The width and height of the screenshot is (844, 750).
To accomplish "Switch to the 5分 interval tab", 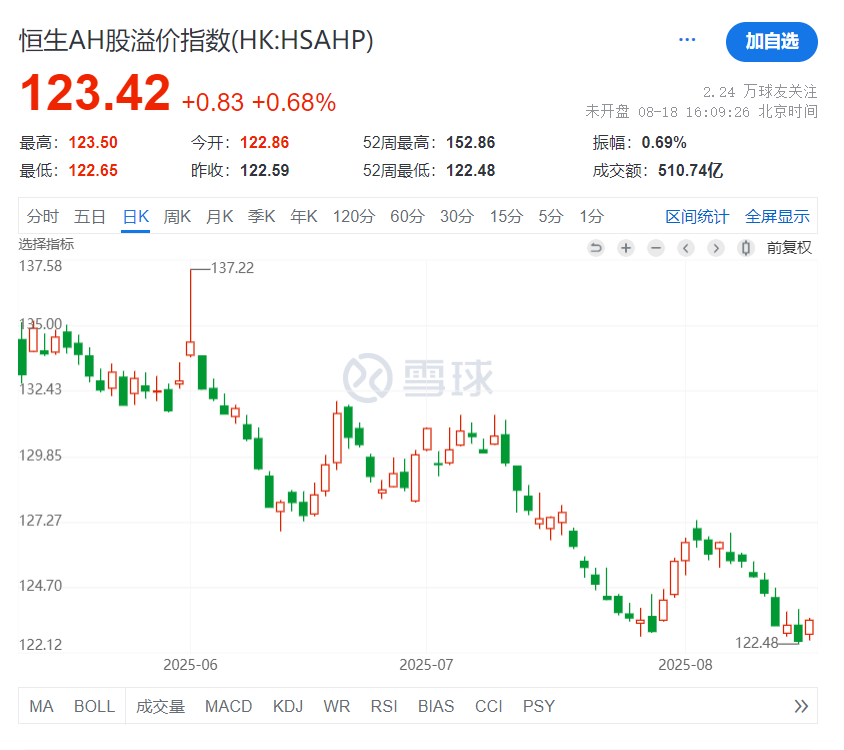I will tap(551, 216).
